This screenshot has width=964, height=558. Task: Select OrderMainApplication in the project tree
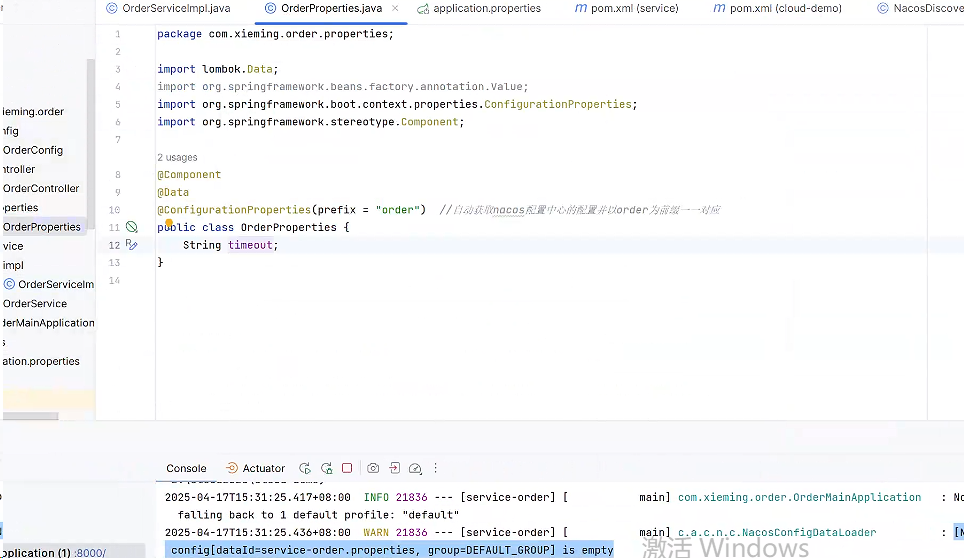(49, 323)
